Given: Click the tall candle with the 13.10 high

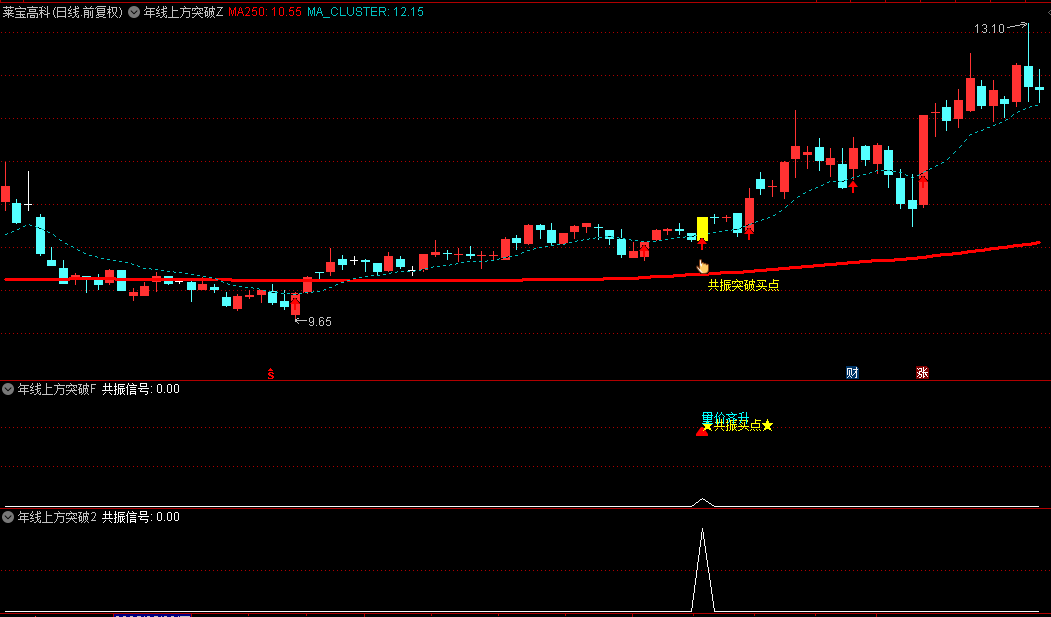Looking at the screenshot, I should coord(1028,75).
